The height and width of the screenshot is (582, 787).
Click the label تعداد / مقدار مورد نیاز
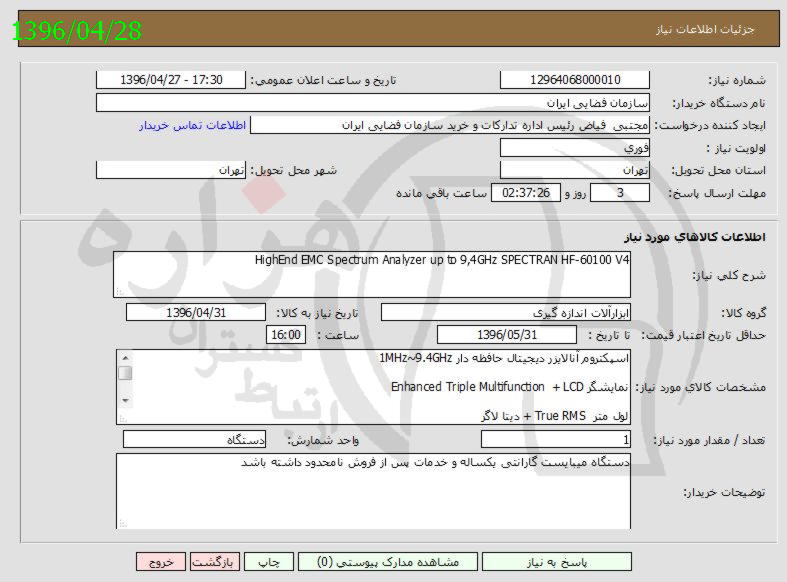(709, 441)
